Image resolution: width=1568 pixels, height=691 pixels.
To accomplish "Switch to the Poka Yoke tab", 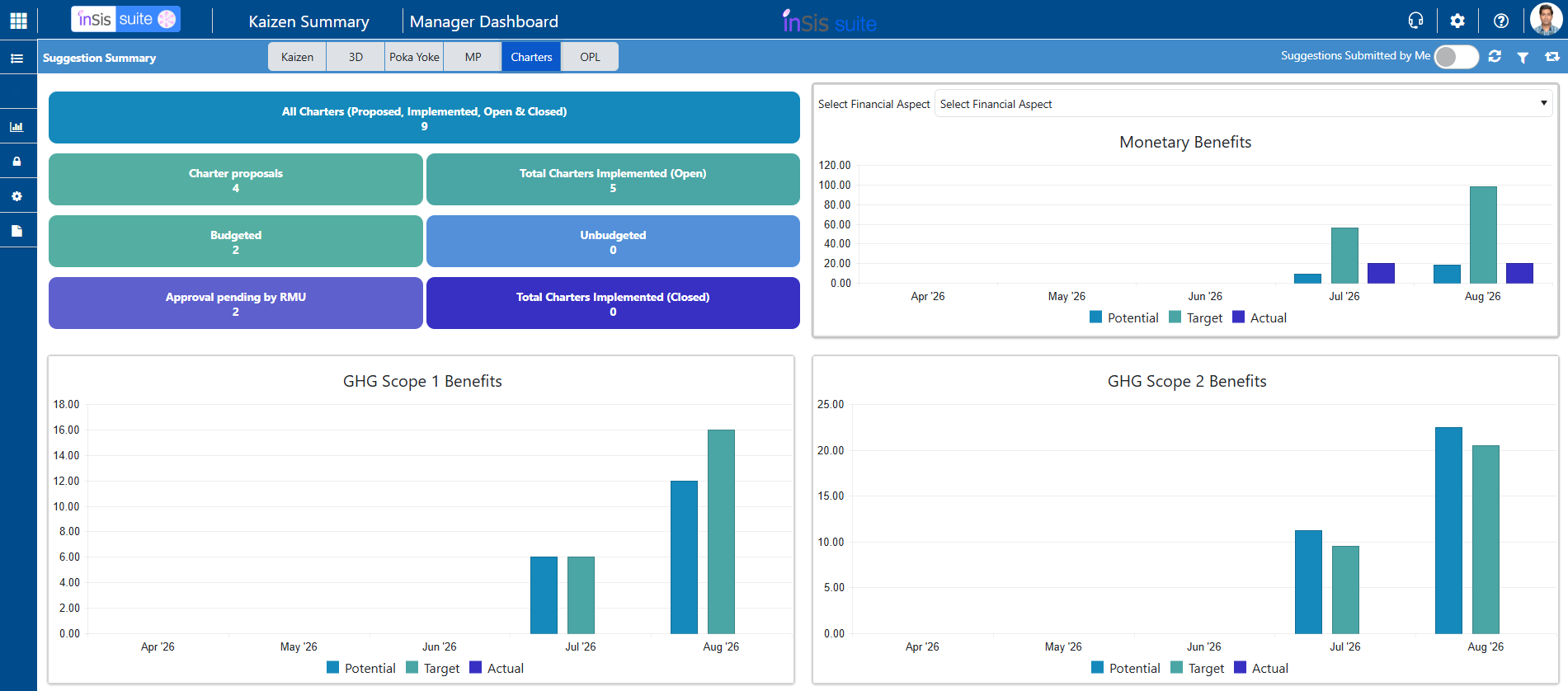I will pyautogui.click(x=414, y=57).
